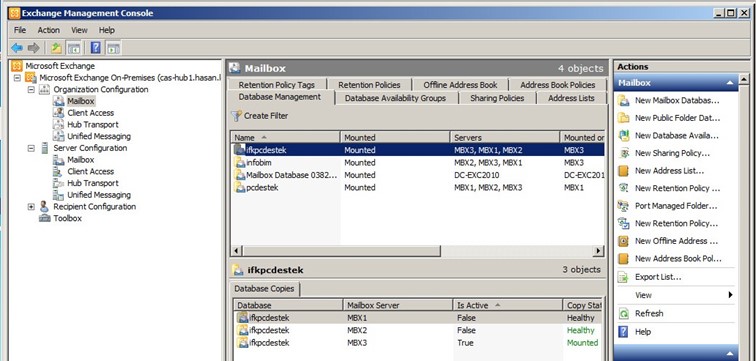Switch to Sharing Policies tab
This screenshot has height=361, width=756.
tap(497, 98)
